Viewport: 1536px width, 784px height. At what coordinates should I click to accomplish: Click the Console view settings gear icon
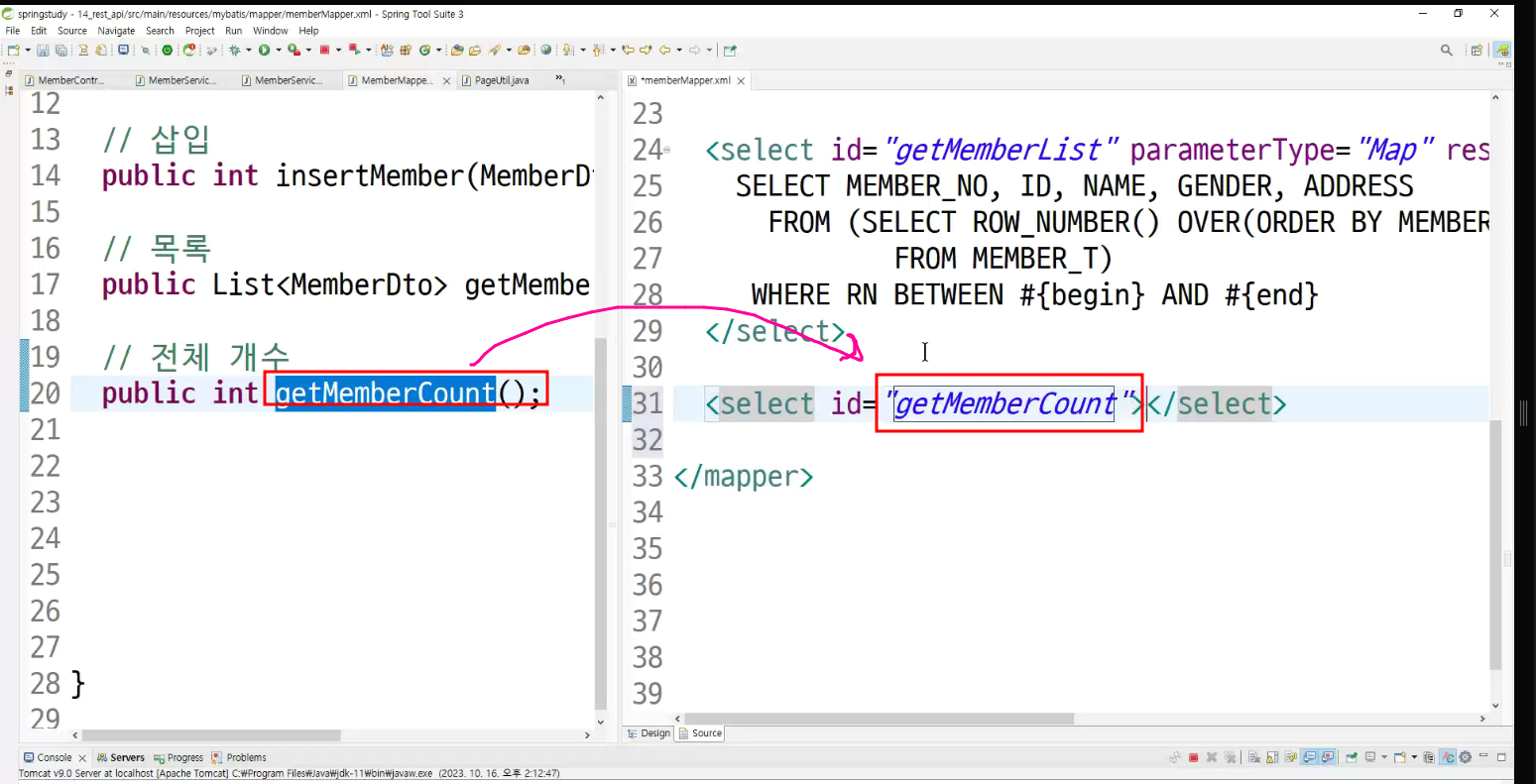pos(1465,757)
